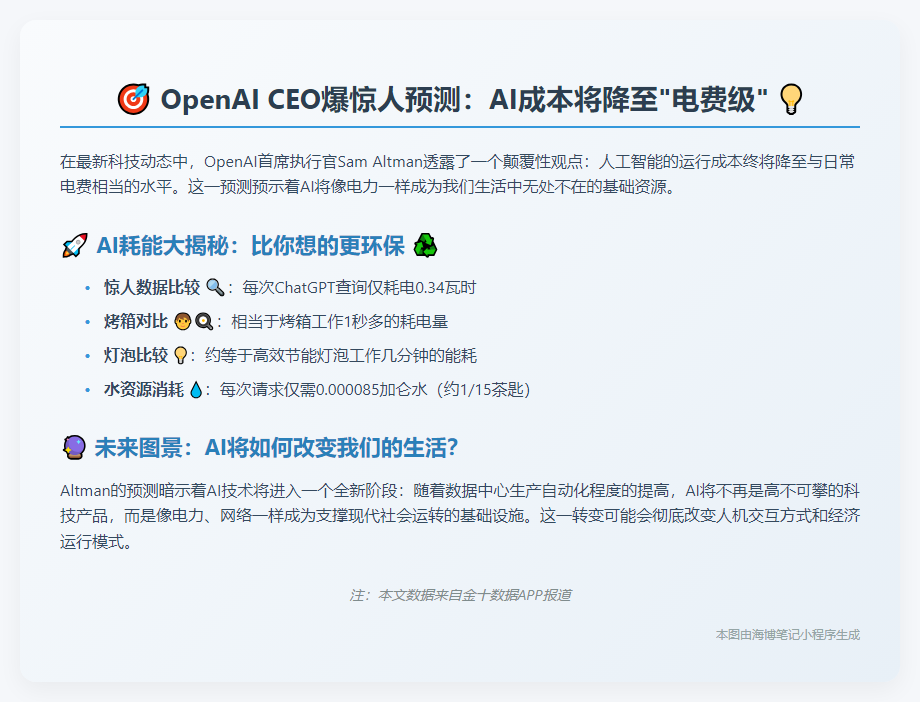This screenshot has width=920, height=702.
Task: Click the intro paragraph mentioning Sam Altman
Action: [x=458, y=174]
